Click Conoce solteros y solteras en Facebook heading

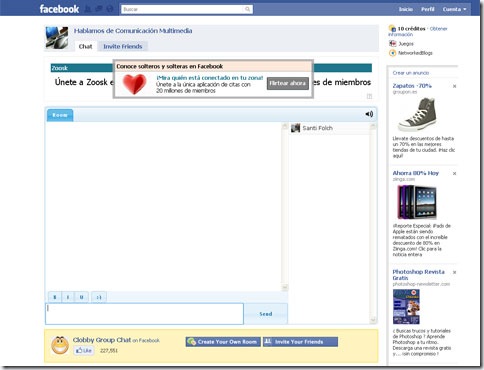[x=169, y=66]
